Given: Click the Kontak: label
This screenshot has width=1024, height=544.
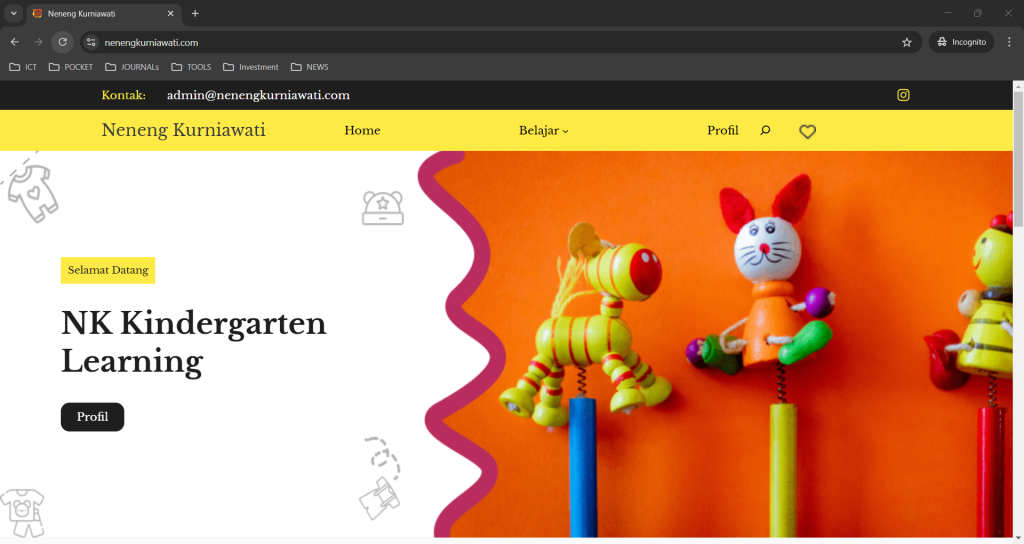Looking at the screenshot, I should click(123, 95).
